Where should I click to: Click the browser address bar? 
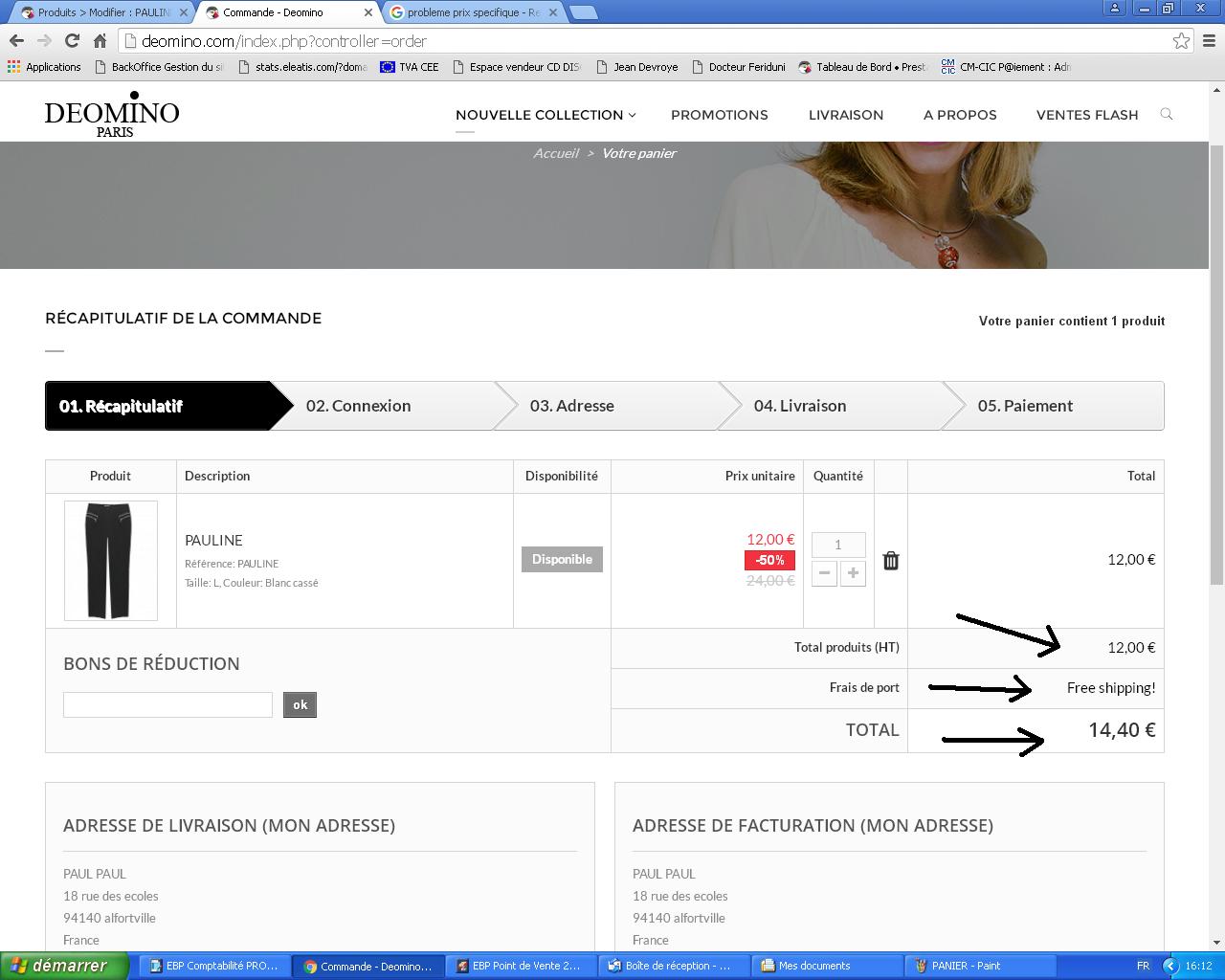point(651,40)
